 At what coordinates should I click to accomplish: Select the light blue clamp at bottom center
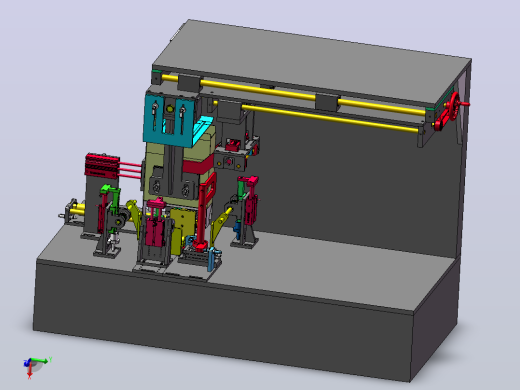tap(212, 259)
